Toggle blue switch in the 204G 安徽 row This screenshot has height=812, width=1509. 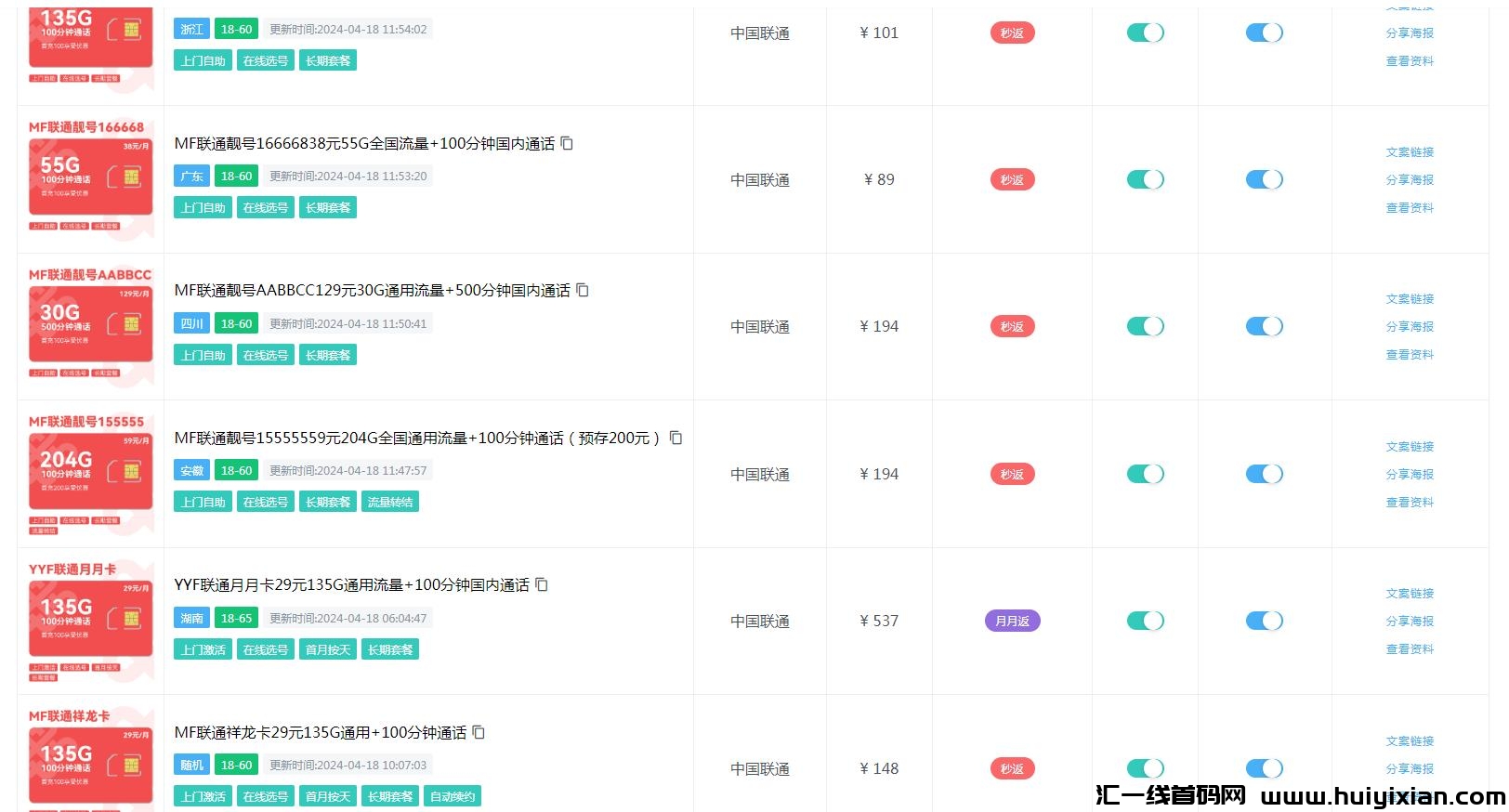click(1264, 474)
